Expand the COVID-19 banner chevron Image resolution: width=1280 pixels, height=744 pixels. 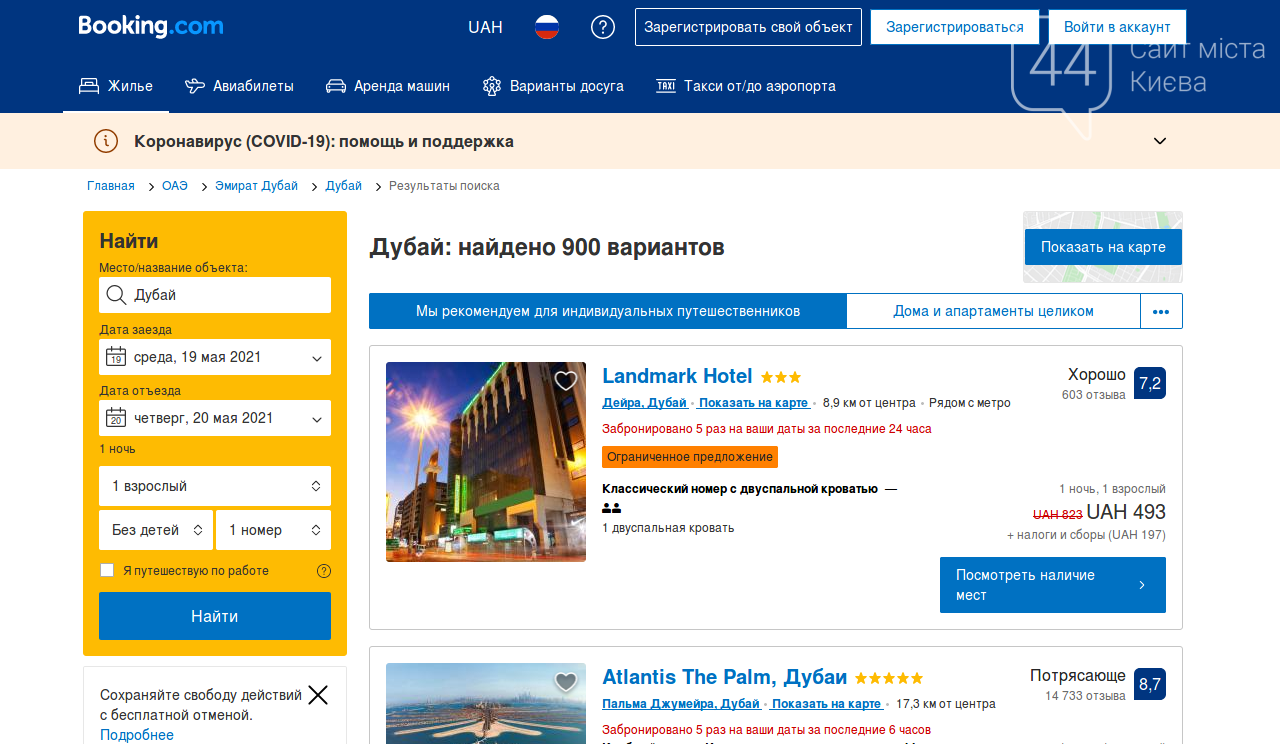(x=1160, y=141)
